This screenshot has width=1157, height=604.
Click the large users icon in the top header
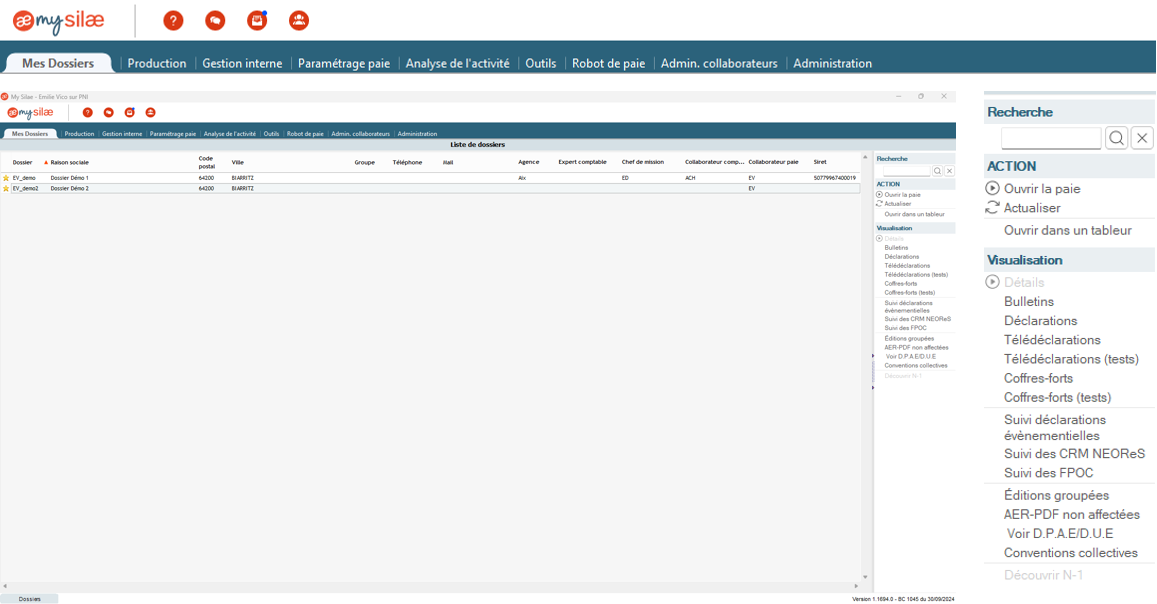click(x=299, y=20)
